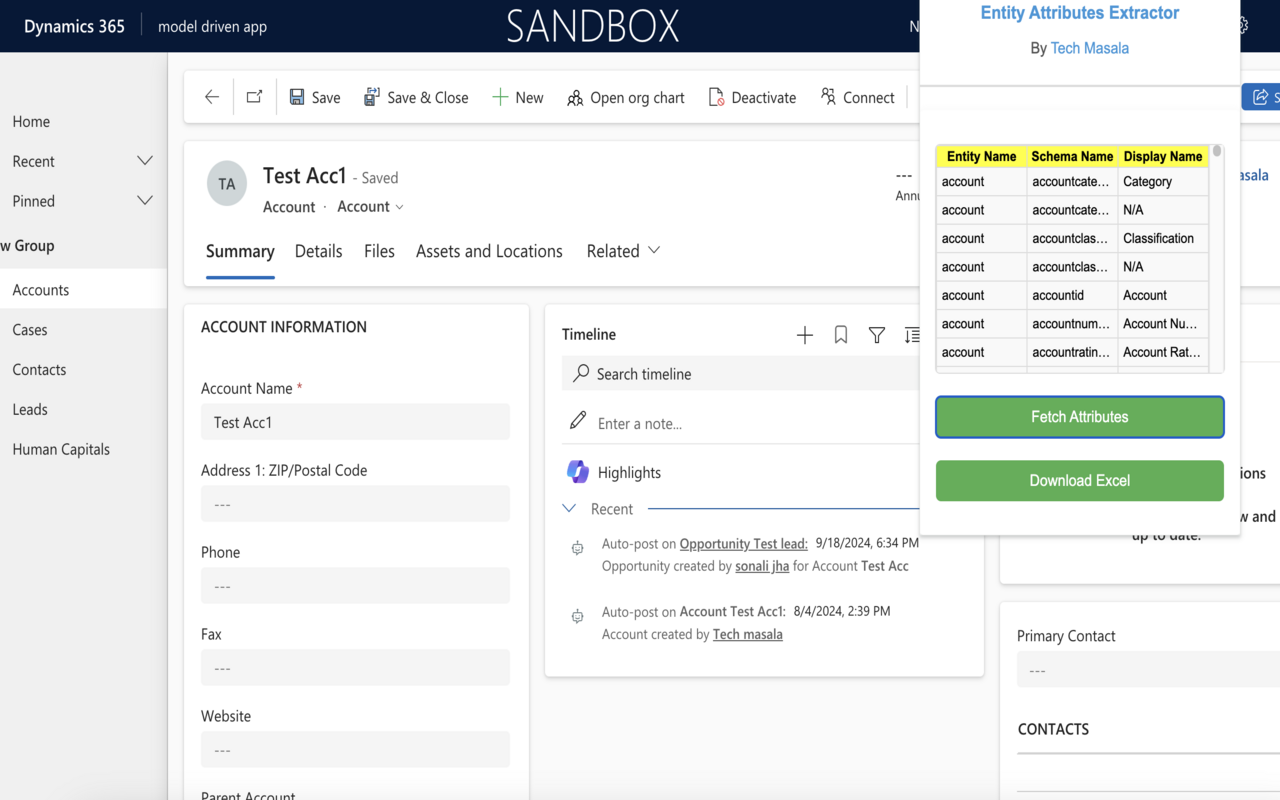The width and height of the screenshot is (1280, 800).
Task: Switch to the Summary tab
Action: (x=240, y=251)
